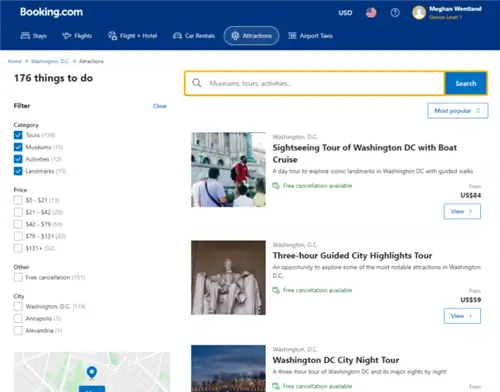View the Three-hour Guided City Highlights Tour
The width and height of the screenshot is (500, 392).
point(462,316)
